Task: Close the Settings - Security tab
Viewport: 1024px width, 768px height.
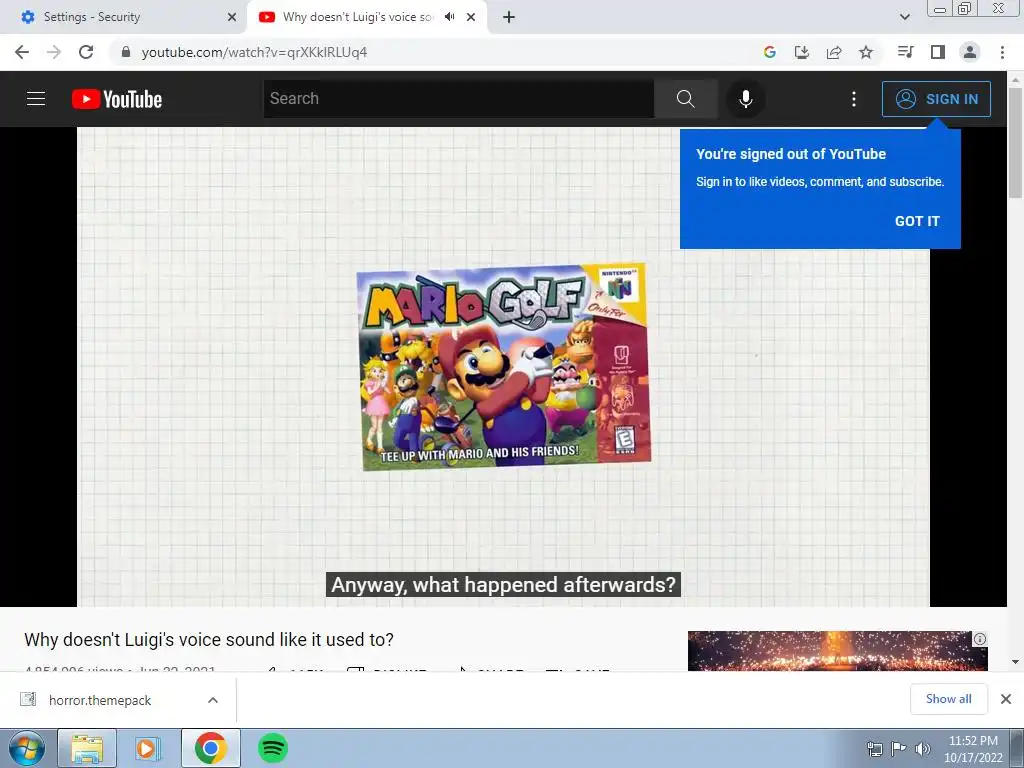Action: [231, 17]
